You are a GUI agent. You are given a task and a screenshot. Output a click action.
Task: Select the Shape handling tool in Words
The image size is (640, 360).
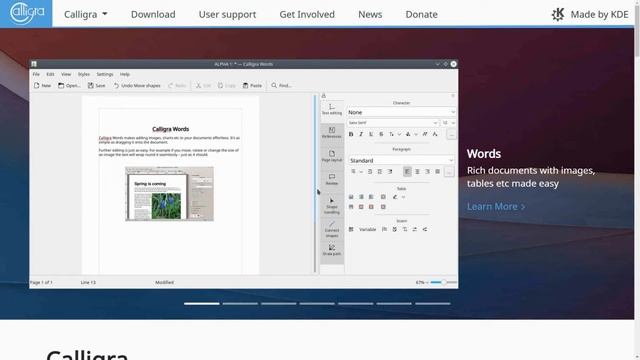[332, 206]
